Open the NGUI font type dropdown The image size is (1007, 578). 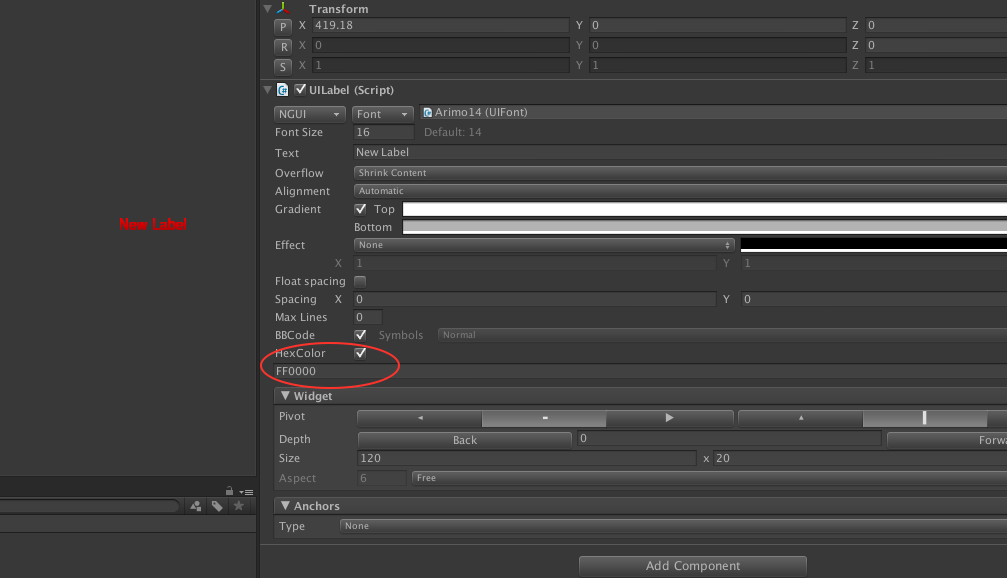pos(310,114)
